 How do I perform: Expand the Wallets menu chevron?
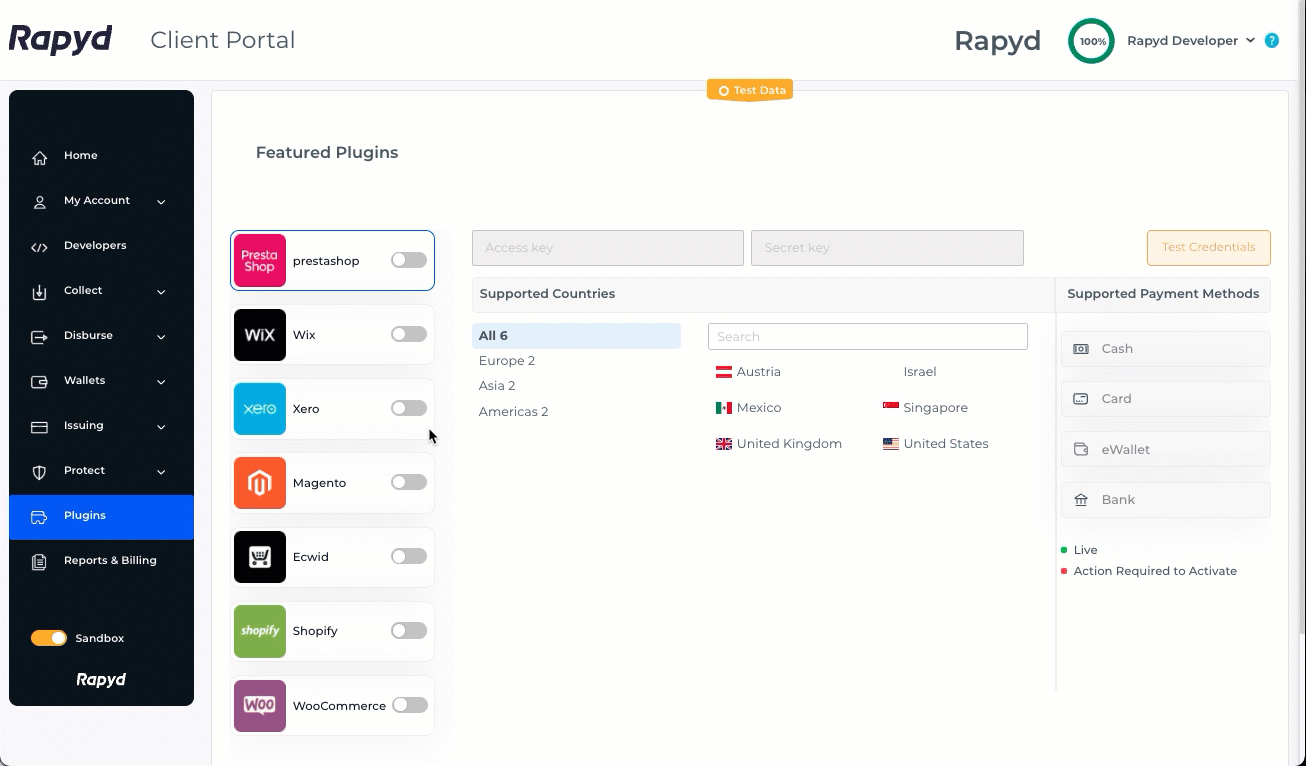161,382
